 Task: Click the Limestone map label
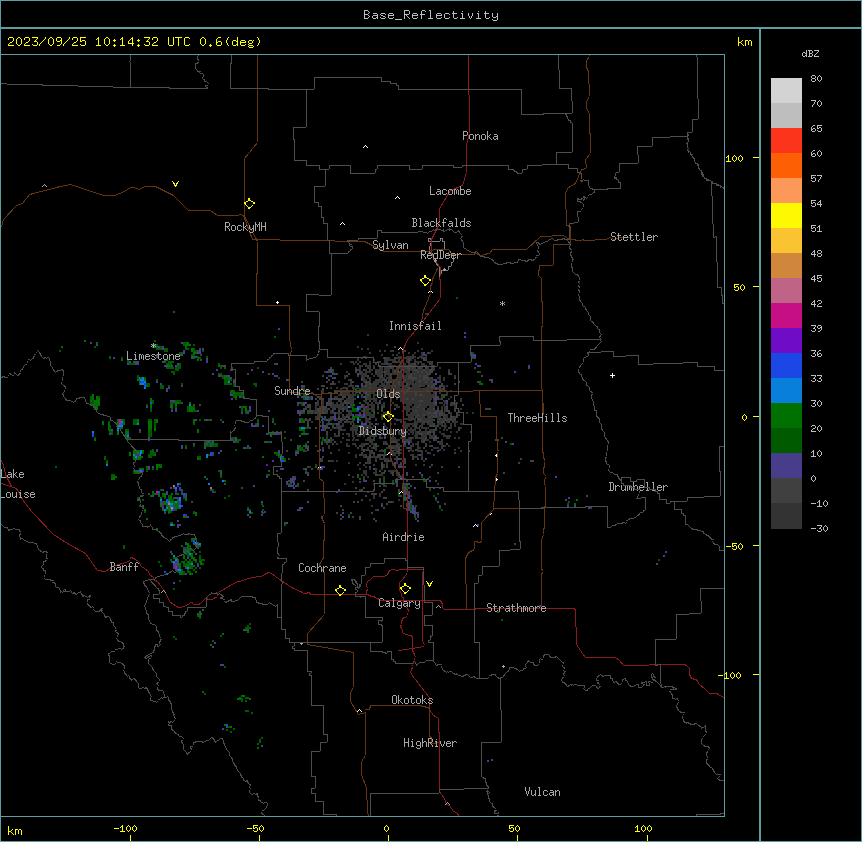153,356
